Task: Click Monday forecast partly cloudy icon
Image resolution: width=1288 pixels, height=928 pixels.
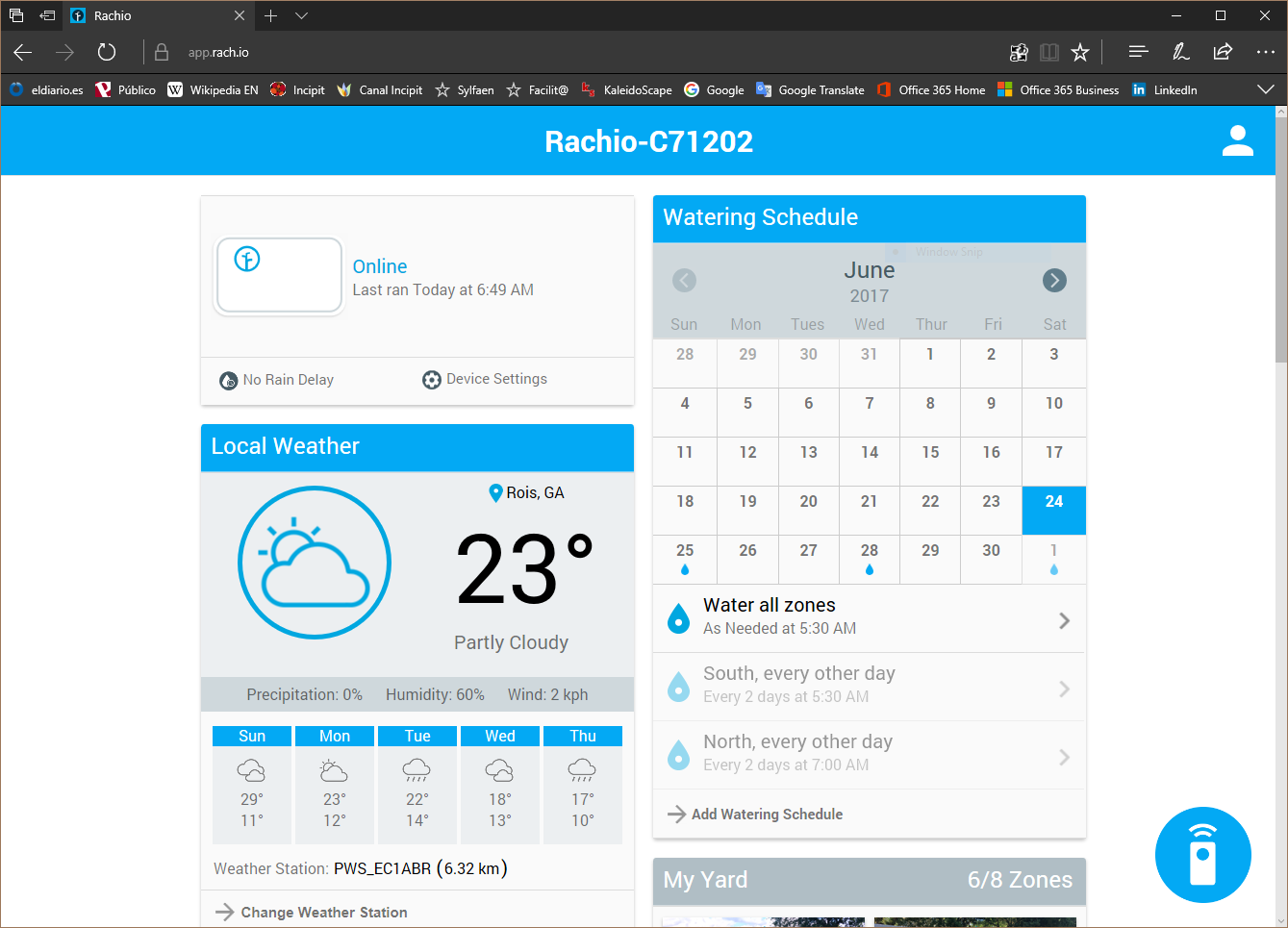Action: (x=334, y=770)
